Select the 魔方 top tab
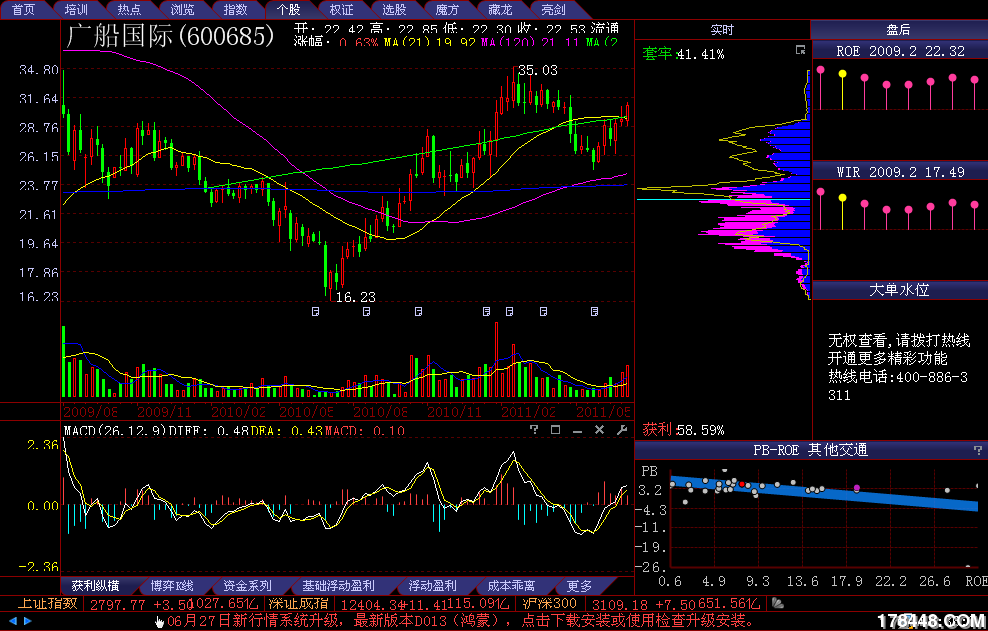This screenshot has height=631, width=988. click(x=447, y=9)
